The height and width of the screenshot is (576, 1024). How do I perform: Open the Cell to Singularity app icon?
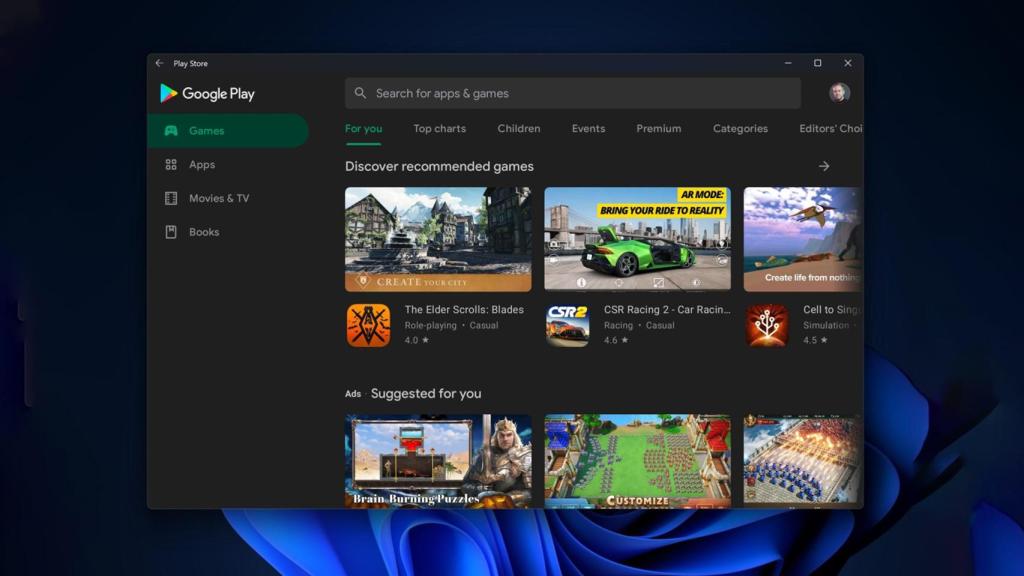[767, 325]
